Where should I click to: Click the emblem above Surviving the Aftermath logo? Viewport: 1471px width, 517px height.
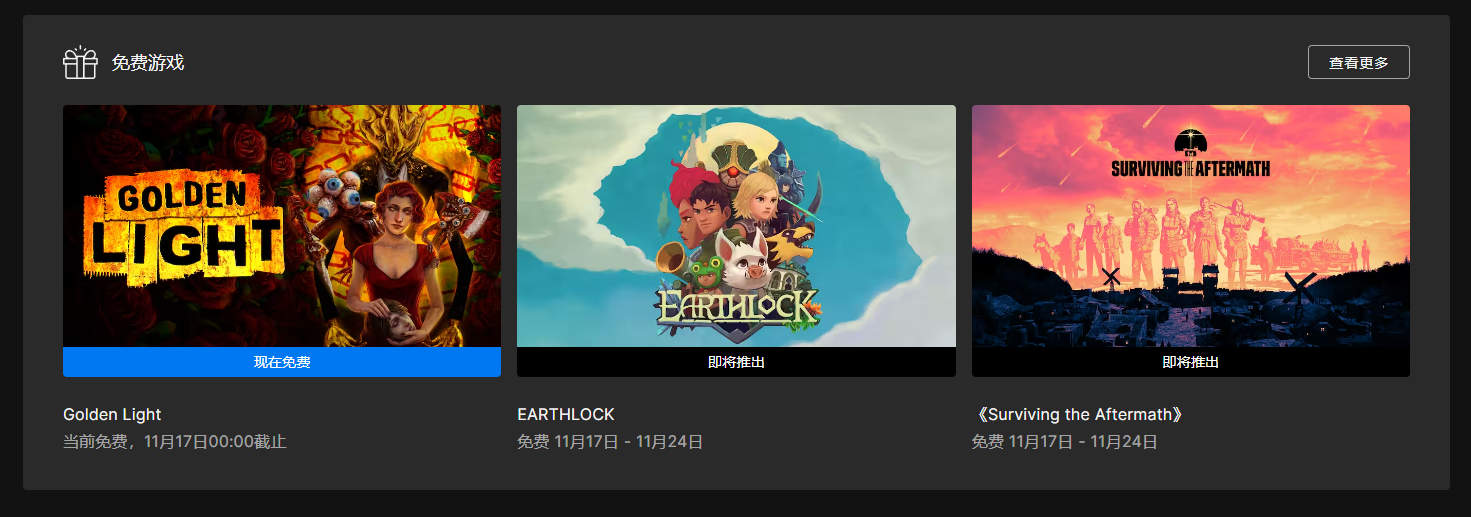click(x=1190, y=142)
